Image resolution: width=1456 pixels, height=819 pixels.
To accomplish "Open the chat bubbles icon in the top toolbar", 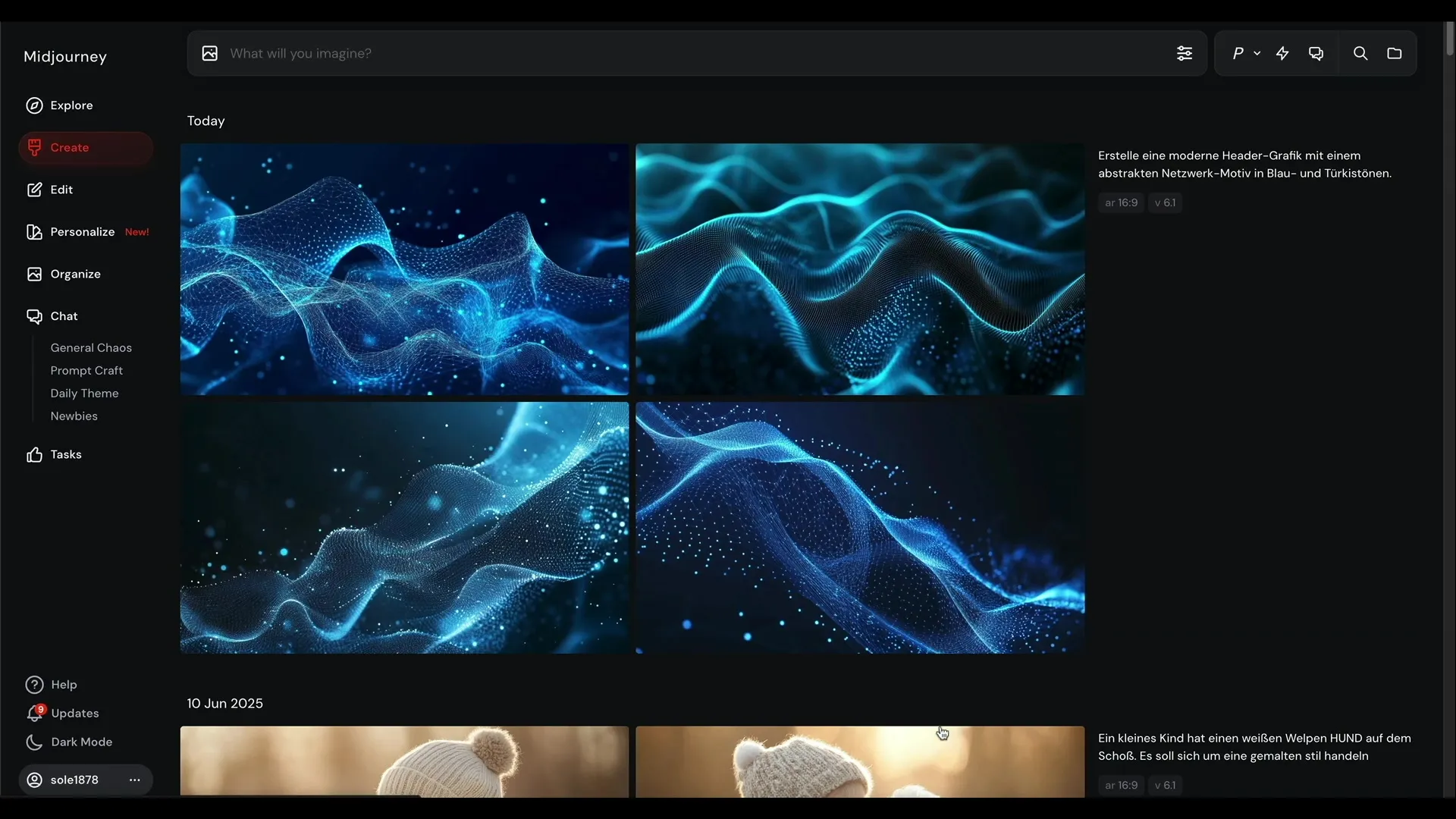I will (x=1316, y=53).
